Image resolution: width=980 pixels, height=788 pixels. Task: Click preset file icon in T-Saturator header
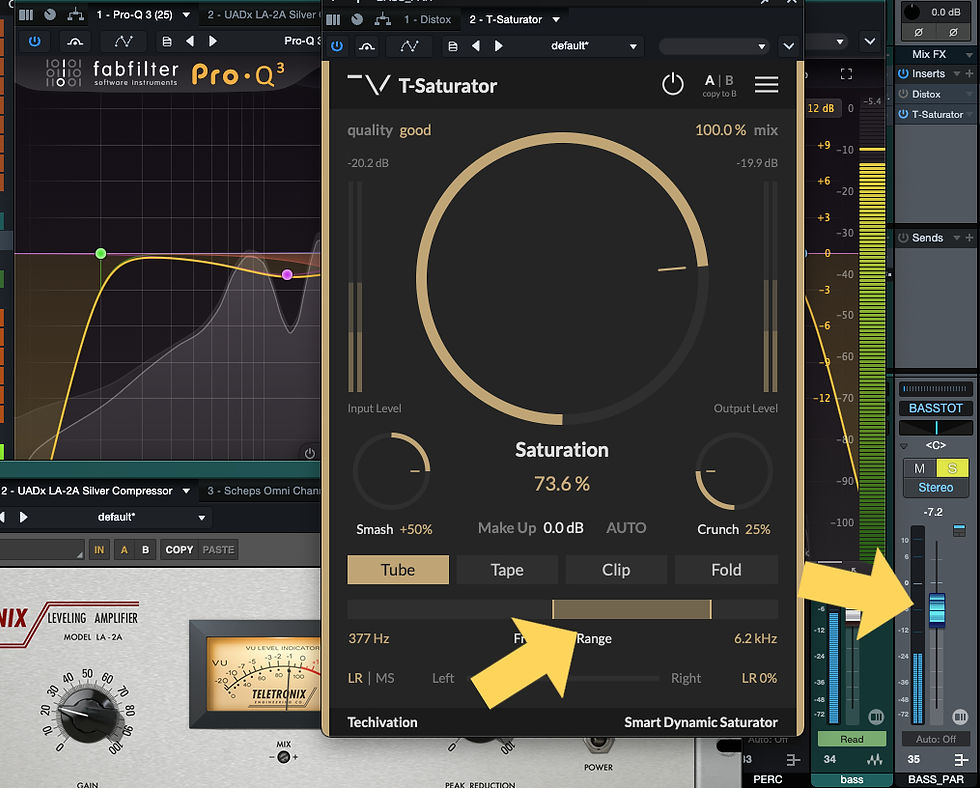[x=452, y=46]
